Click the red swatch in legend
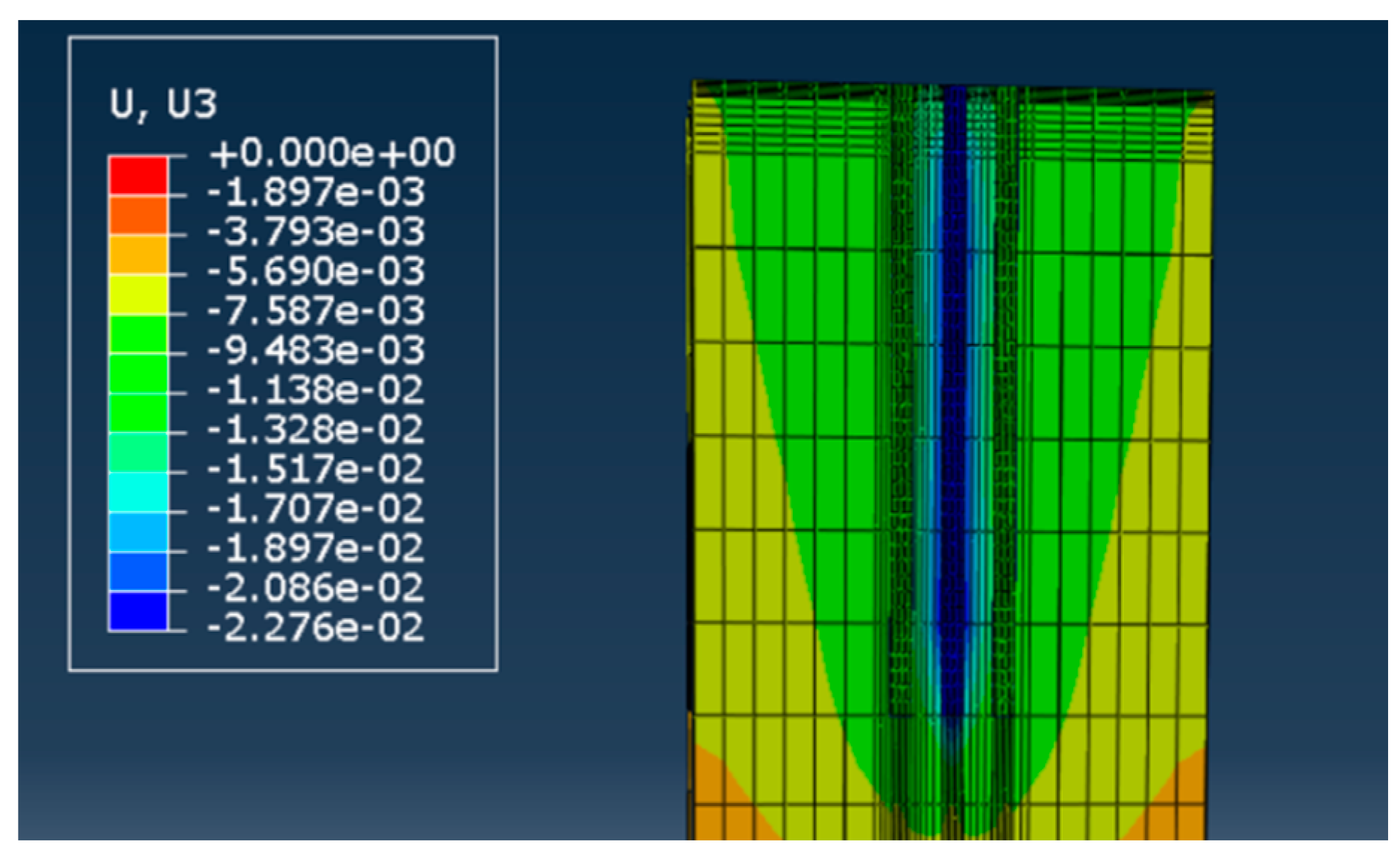 (138, 176)
